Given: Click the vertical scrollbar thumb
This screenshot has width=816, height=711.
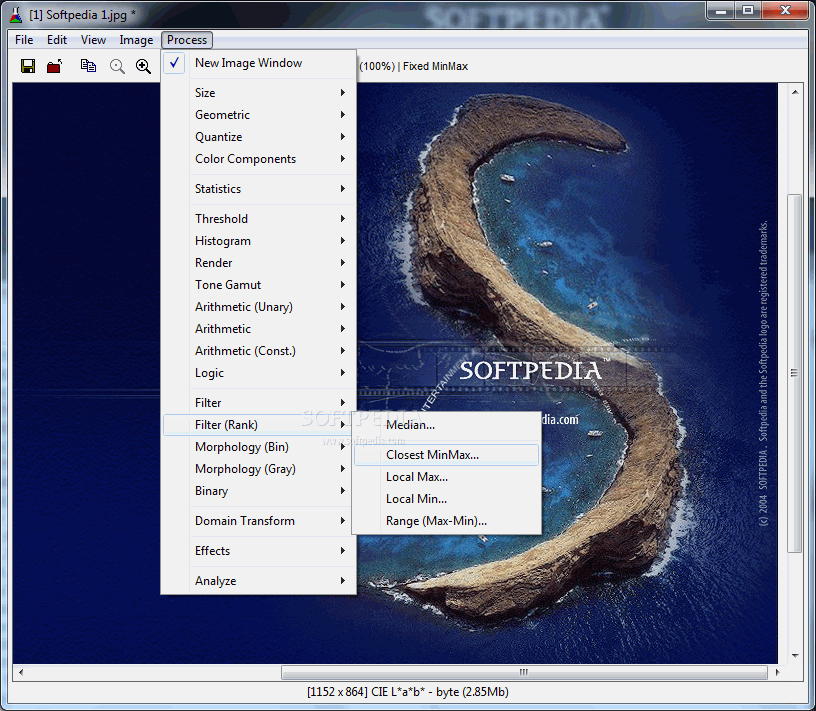Looking at the screenshot, I should [794, 373].
